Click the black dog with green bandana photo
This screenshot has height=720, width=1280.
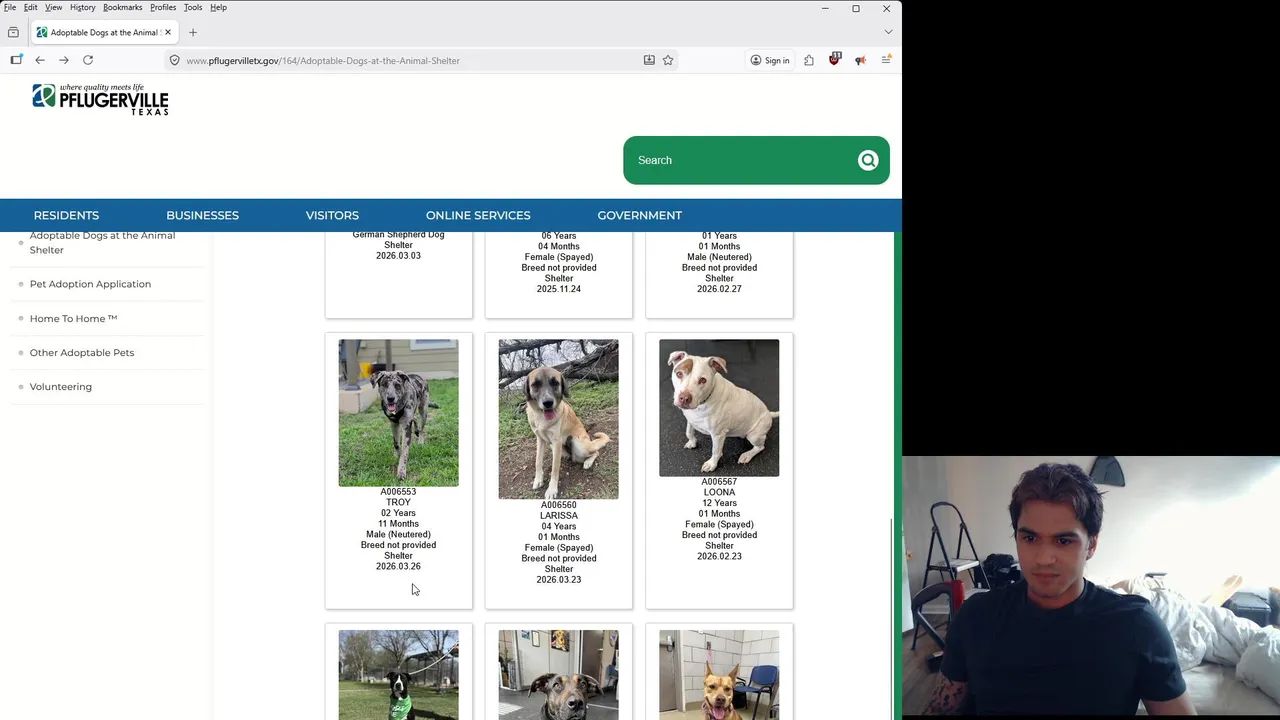pos(398,675)
